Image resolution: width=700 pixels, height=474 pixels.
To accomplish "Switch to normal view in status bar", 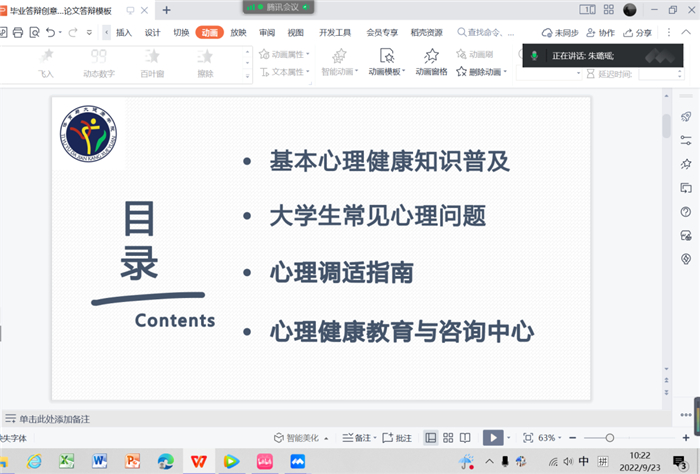I will coord(431,438).
